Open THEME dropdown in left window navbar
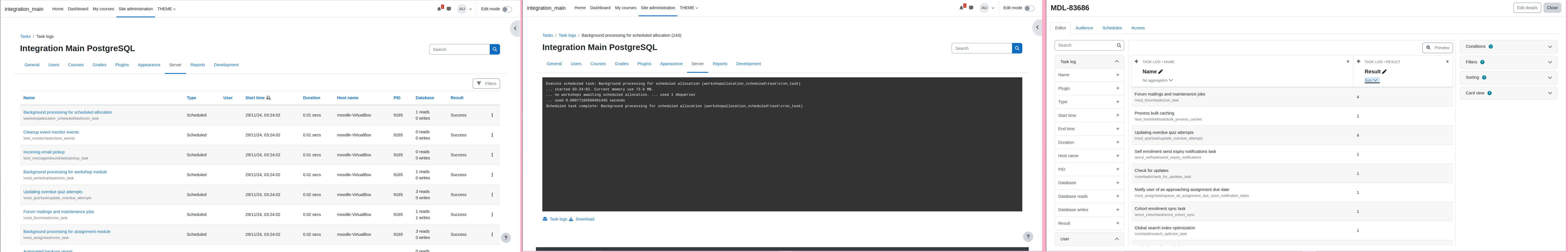 coord(166,9)
